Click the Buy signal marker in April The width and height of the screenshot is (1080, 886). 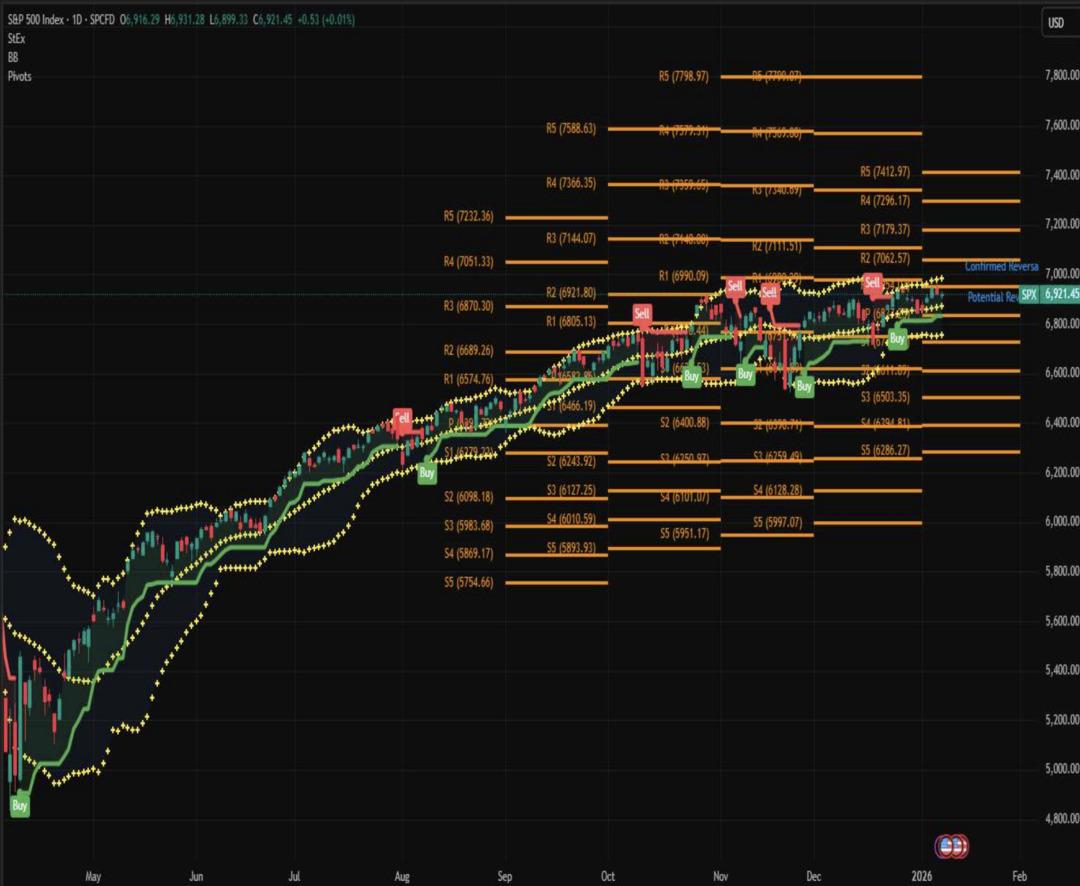tap(20, 806)
